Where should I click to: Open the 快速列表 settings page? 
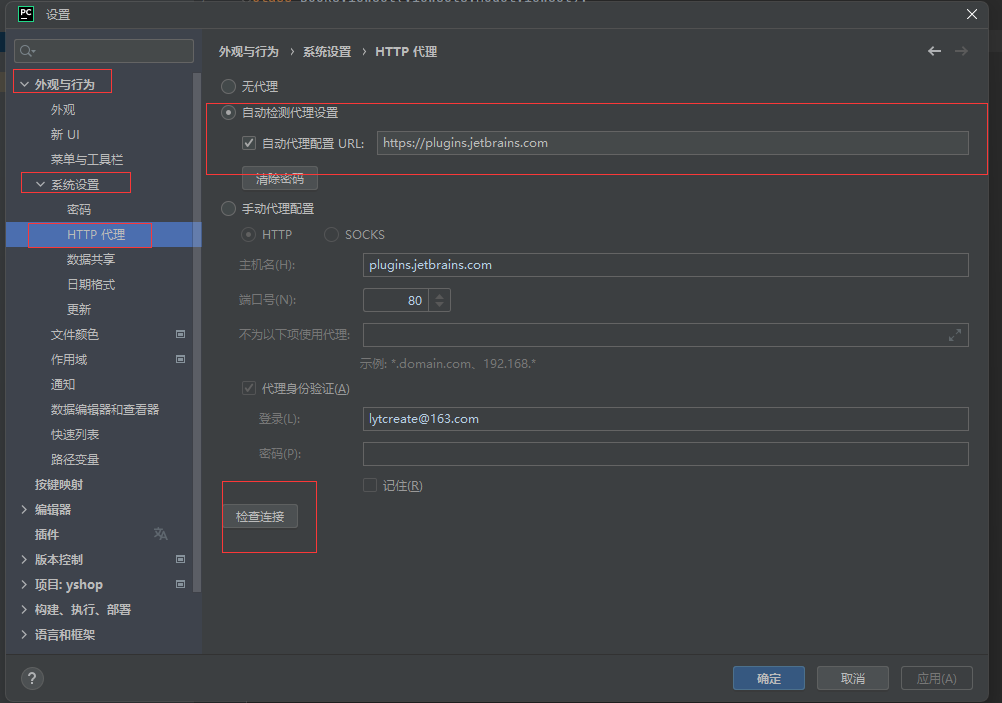coord(75,435)
